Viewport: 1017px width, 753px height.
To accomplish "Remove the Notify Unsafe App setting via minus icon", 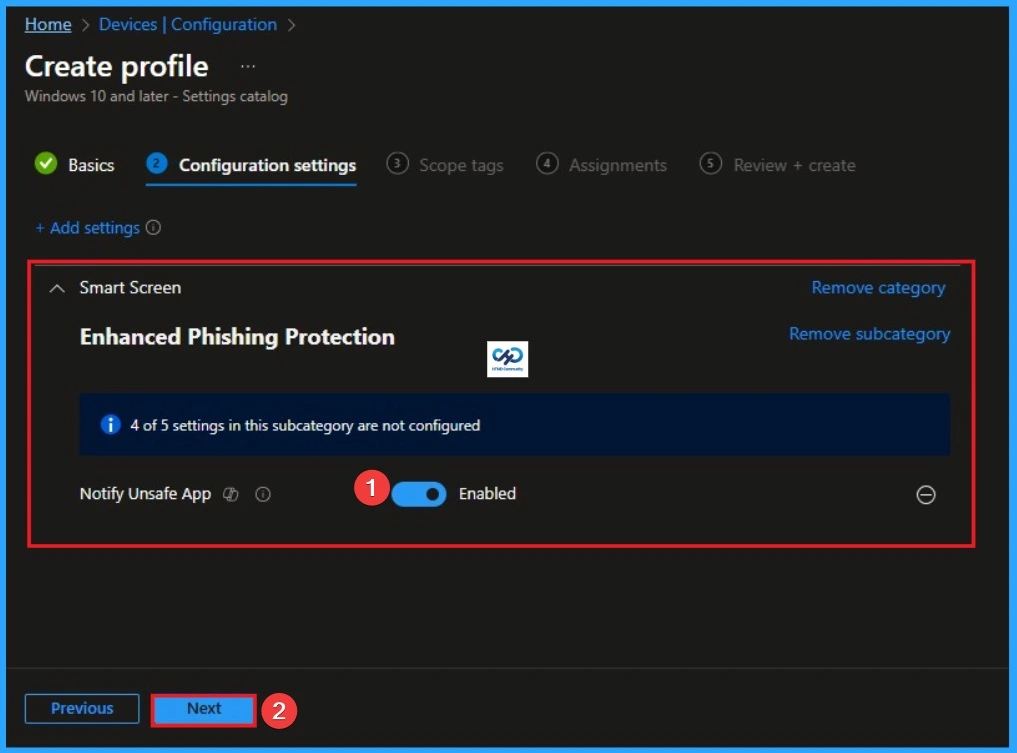I will (x=926, y=494).
